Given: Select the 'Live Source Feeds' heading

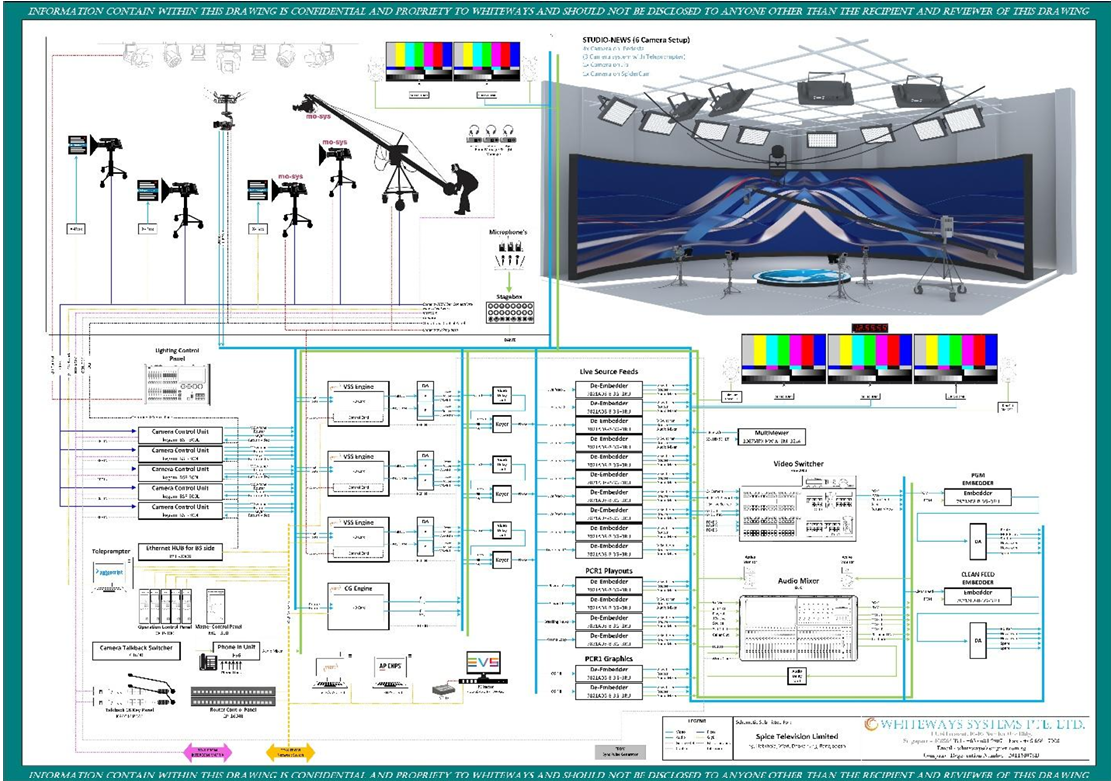Looking at the screenshot, I should (x=609, y=371).
